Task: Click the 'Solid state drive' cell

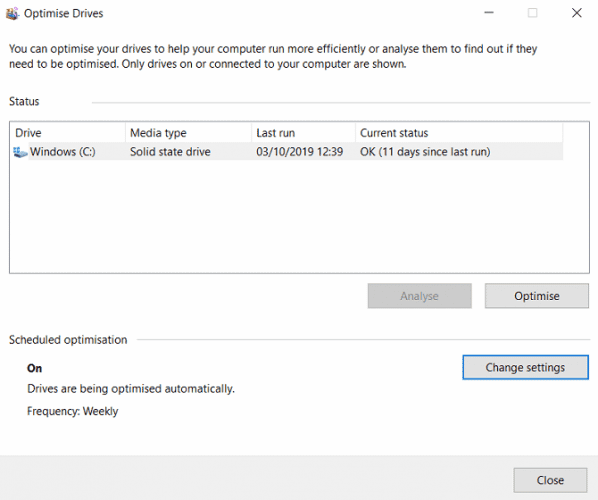Action: point(170,152)
